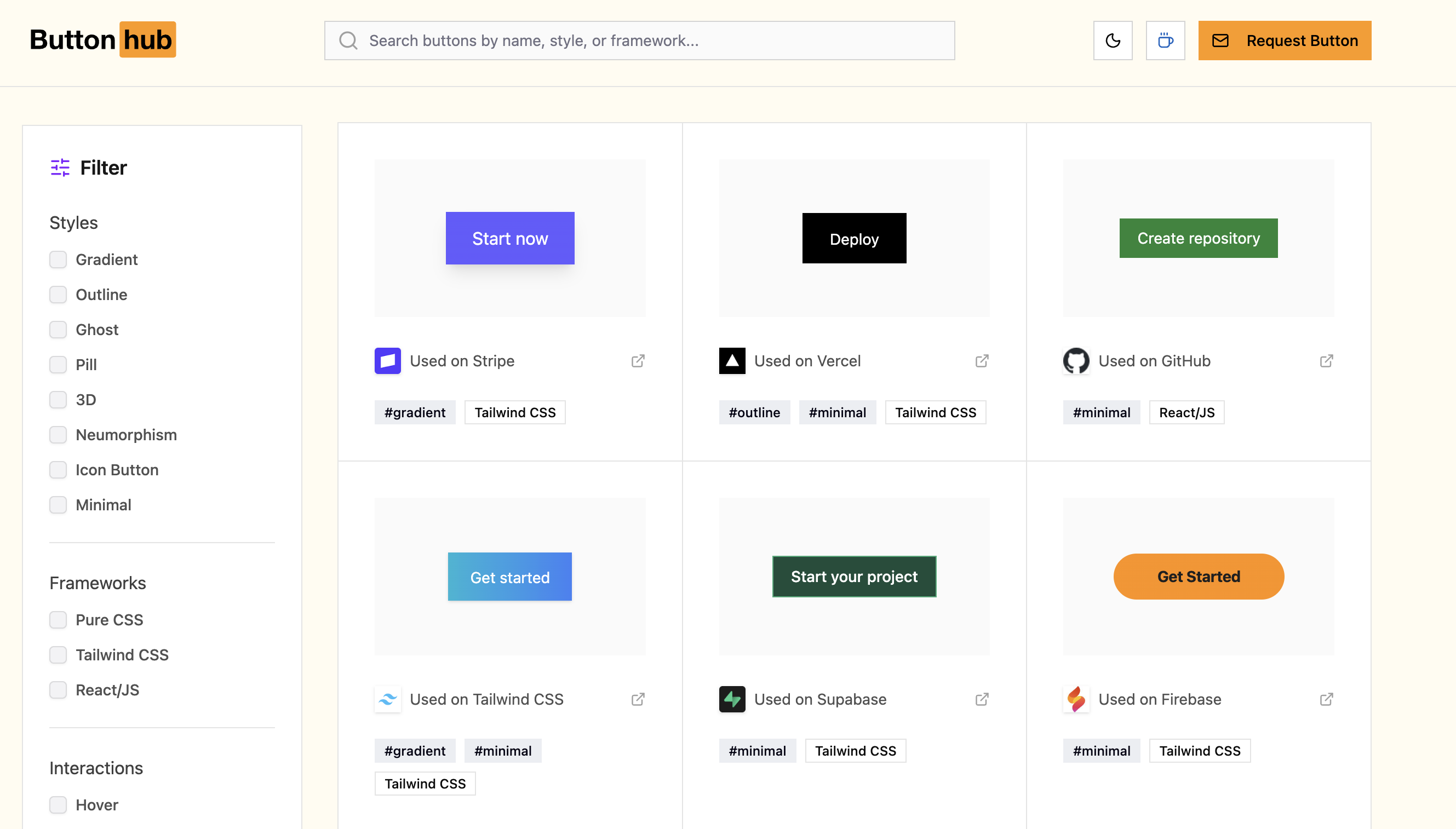Click the Supabase lightning logo icon
The width and height of the screenshot is (1456, 829).
[732, 699]
